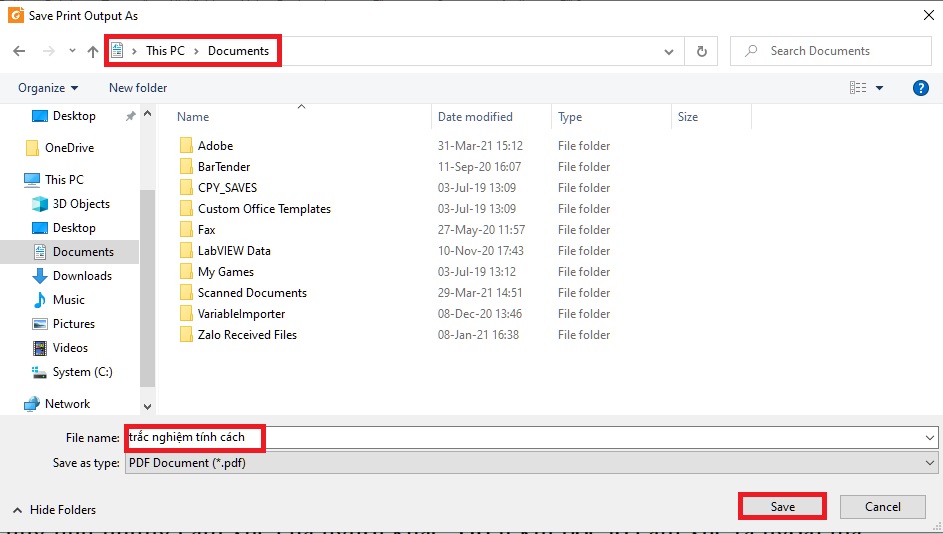Click the pin icon next to Desktop

pos(130,116)
